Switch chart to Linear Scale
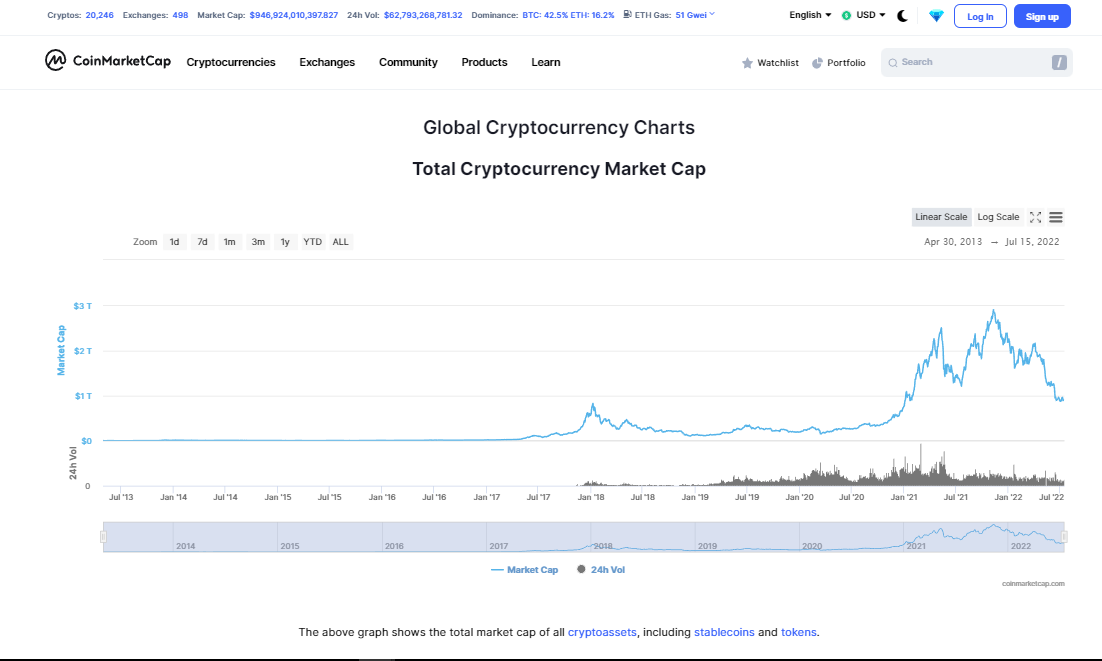Viewport: 1102px width, 661px height. point(941,217)
